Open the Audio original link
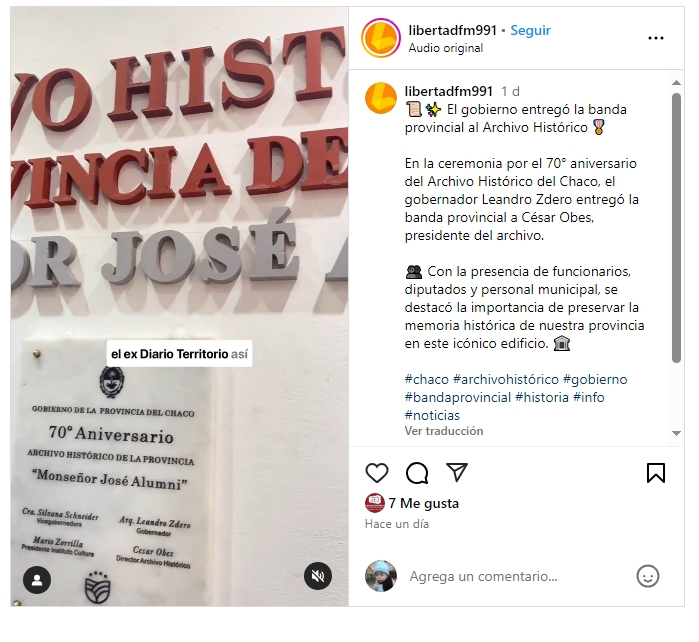This screenshot has width=699, height=642. click(x=446, y=48)
